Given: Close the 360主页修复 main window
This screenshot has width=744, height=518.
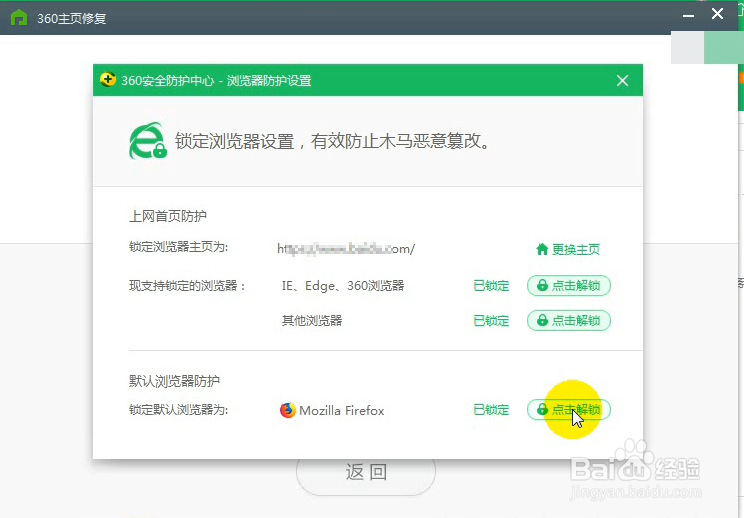Looking at the screenshot, I should point(717,14).
